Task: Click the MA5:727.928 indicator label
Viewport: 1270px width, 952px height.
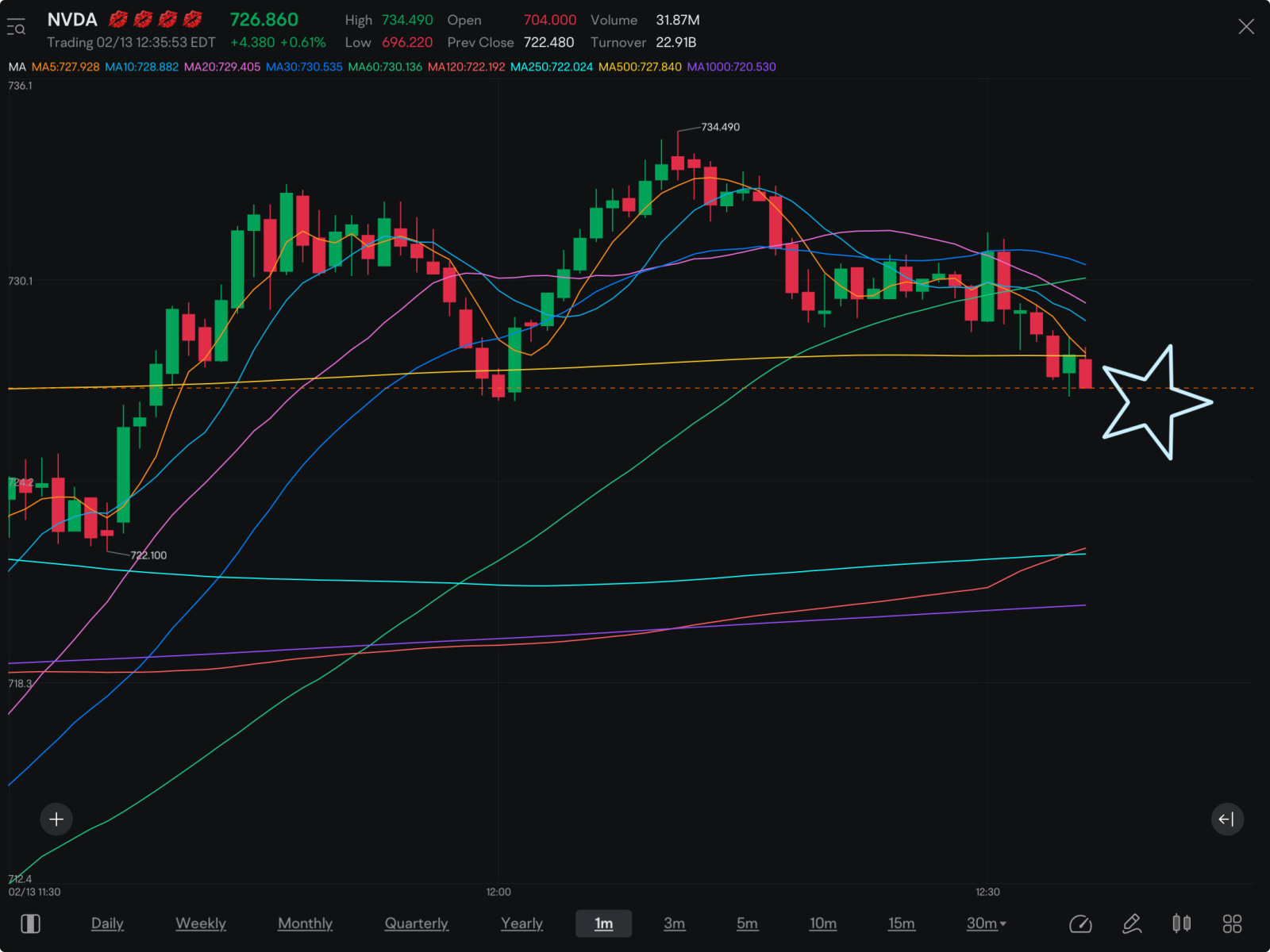Action: pos(66,67)
